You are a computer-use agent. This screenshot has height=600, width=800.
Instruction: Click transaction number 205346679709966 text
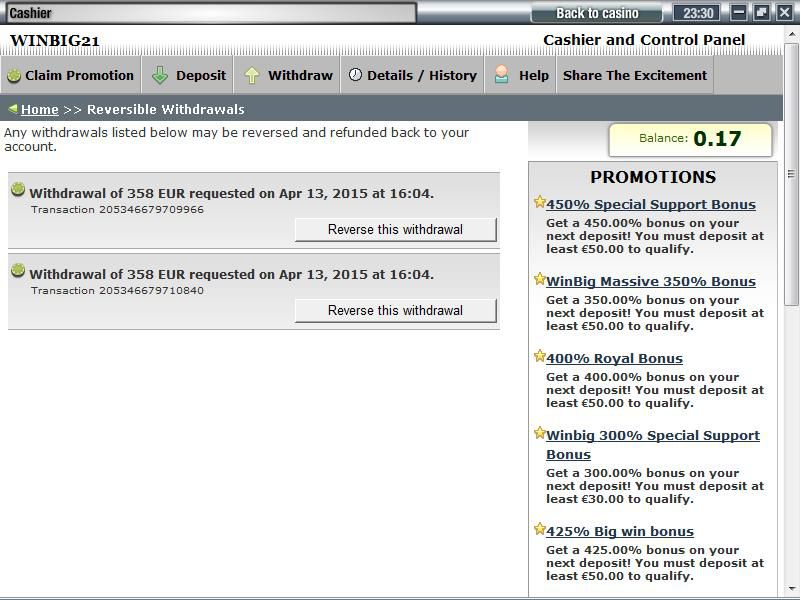pos(151,210)
